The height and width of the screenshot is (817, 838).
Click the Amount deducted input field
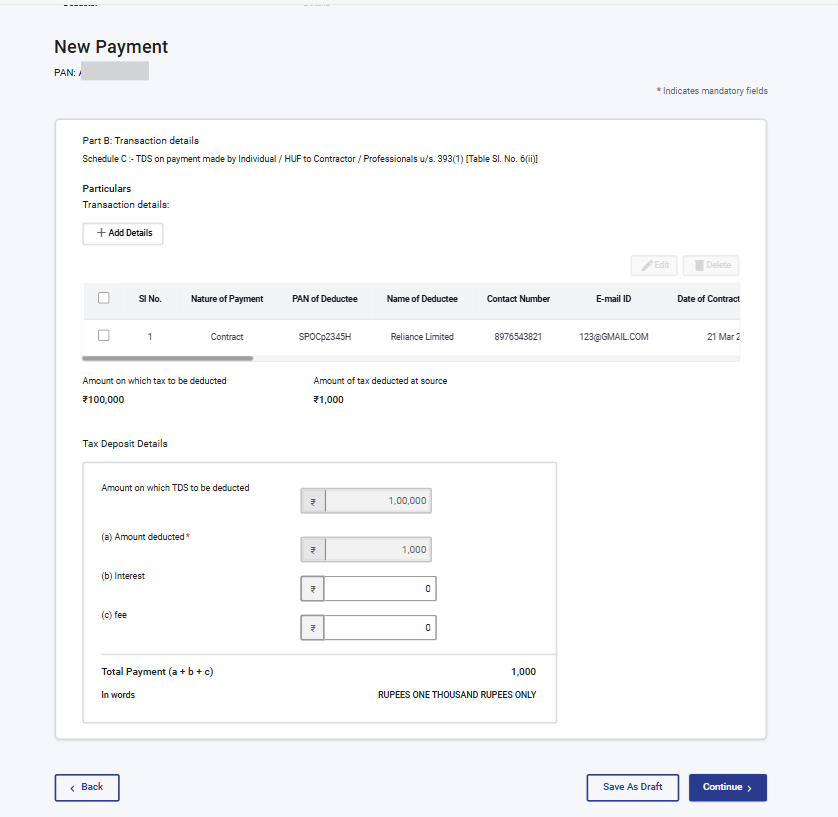(380, 549)
